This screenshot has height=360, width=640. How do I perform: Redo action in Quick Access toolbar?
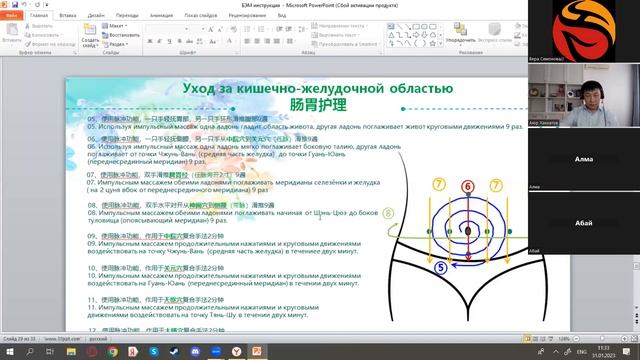click(37, 4)
